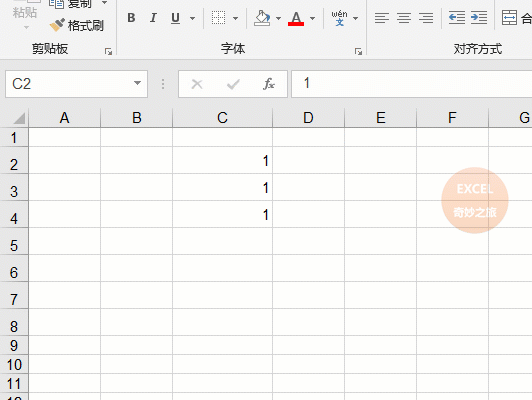Viewport: 532px width, 400px height.
Task: Open copy options dropdown arrow
Action: (104, 3)
